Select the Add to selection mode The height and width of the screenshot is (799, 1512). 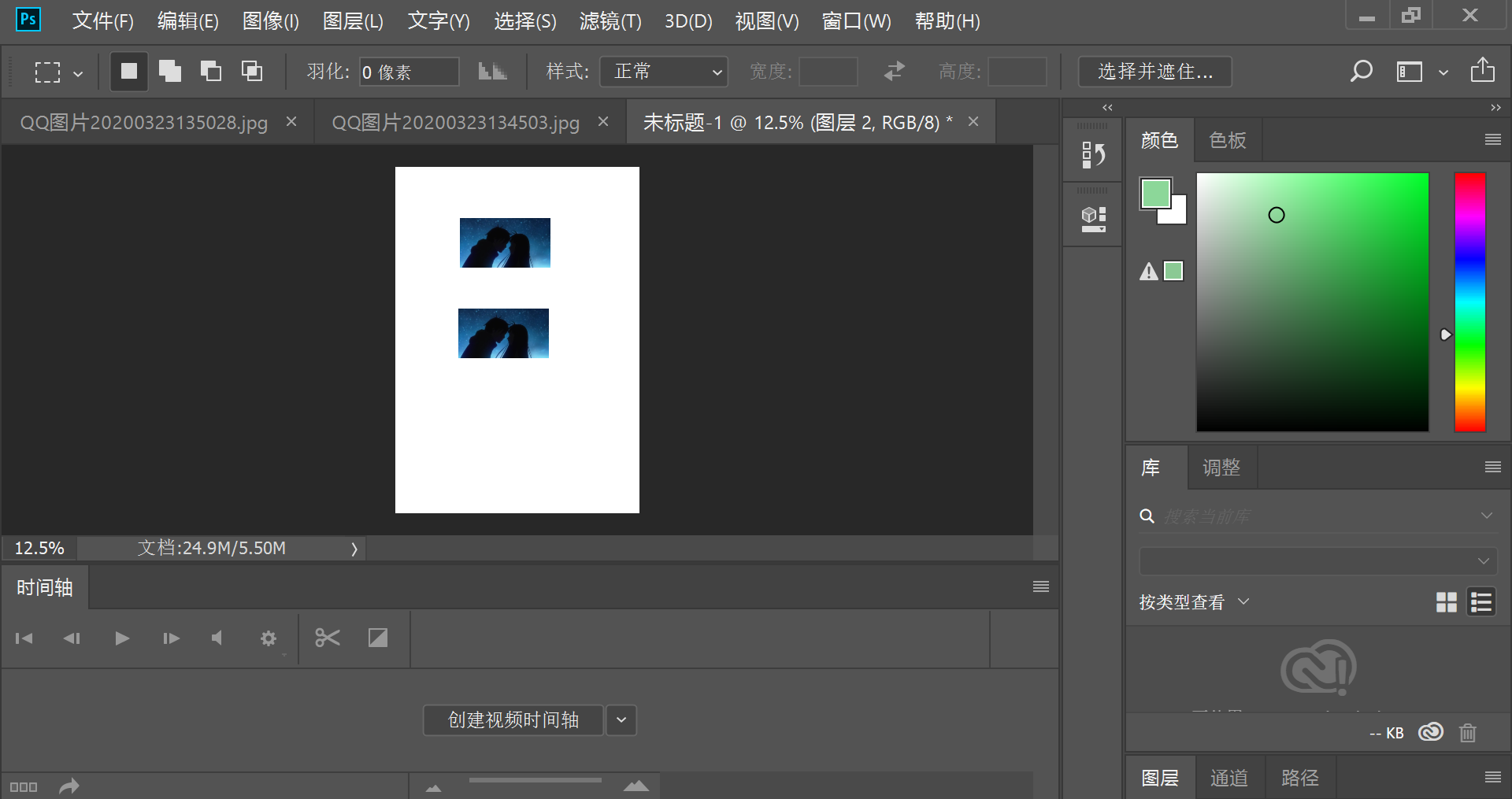(170, 72)
